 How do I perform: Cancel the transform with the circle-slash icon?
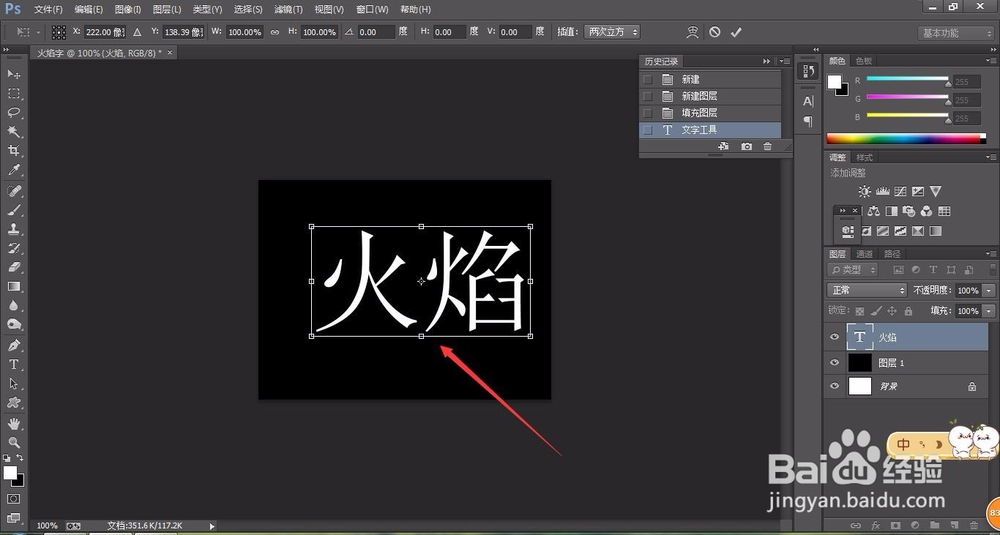pos(714,32)
